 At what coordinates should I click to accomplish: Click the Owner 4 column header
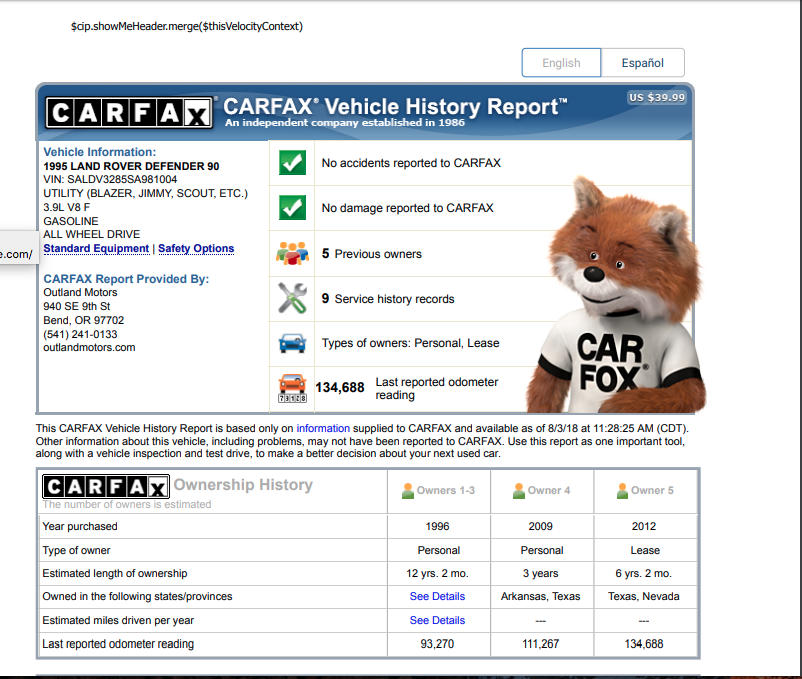[x=542, y=491]
